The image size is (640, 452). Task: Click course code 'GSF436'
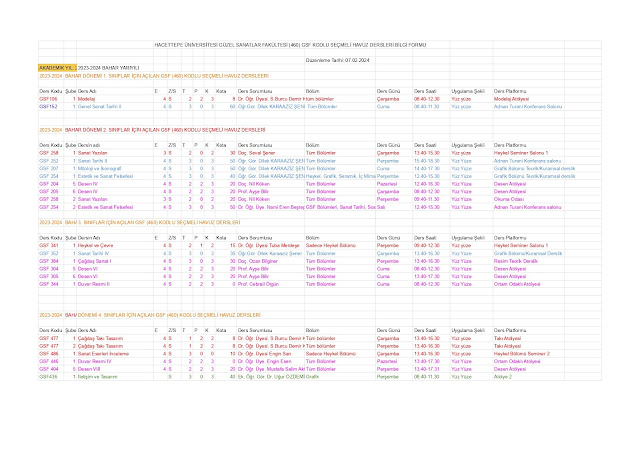pos(48,377)
